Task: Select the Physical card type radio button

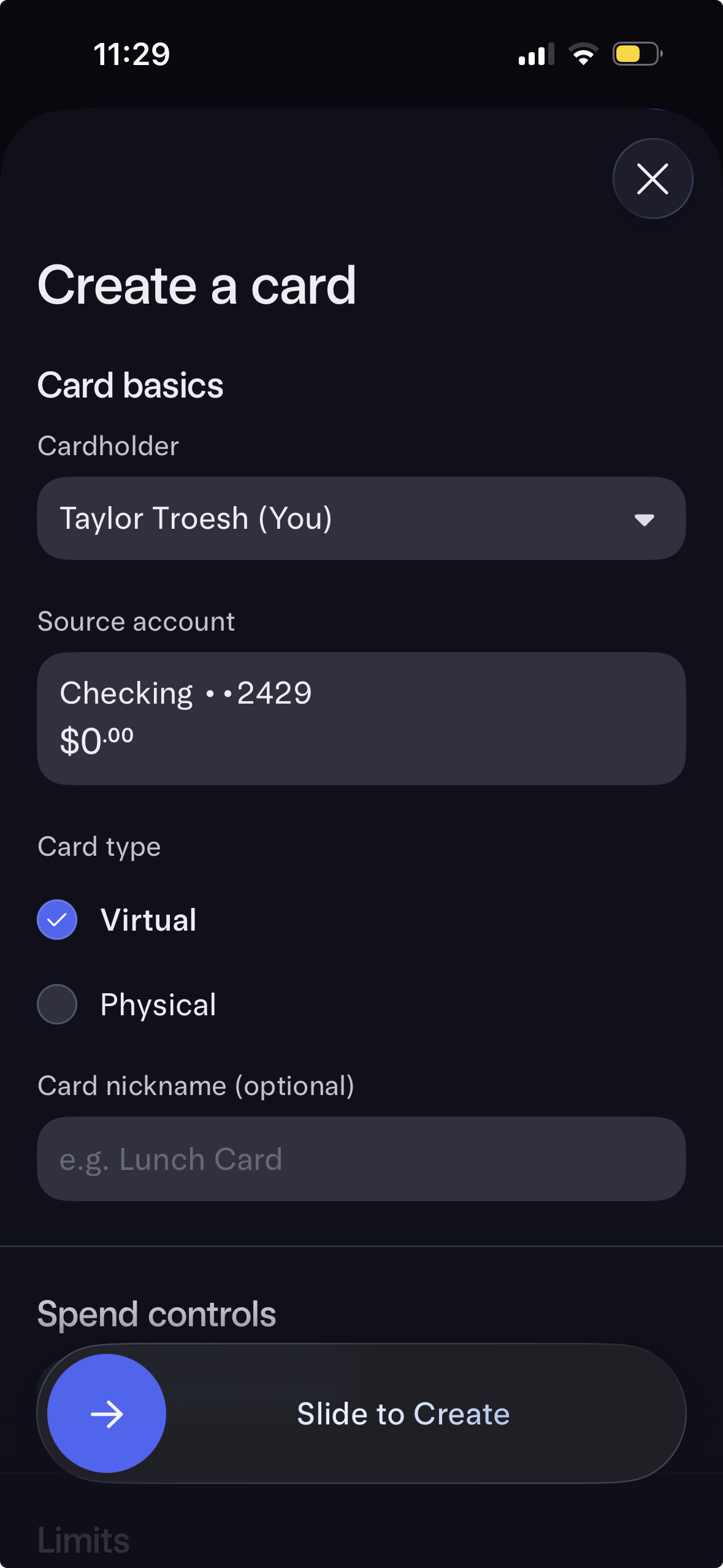Action: pos(57,1004)
